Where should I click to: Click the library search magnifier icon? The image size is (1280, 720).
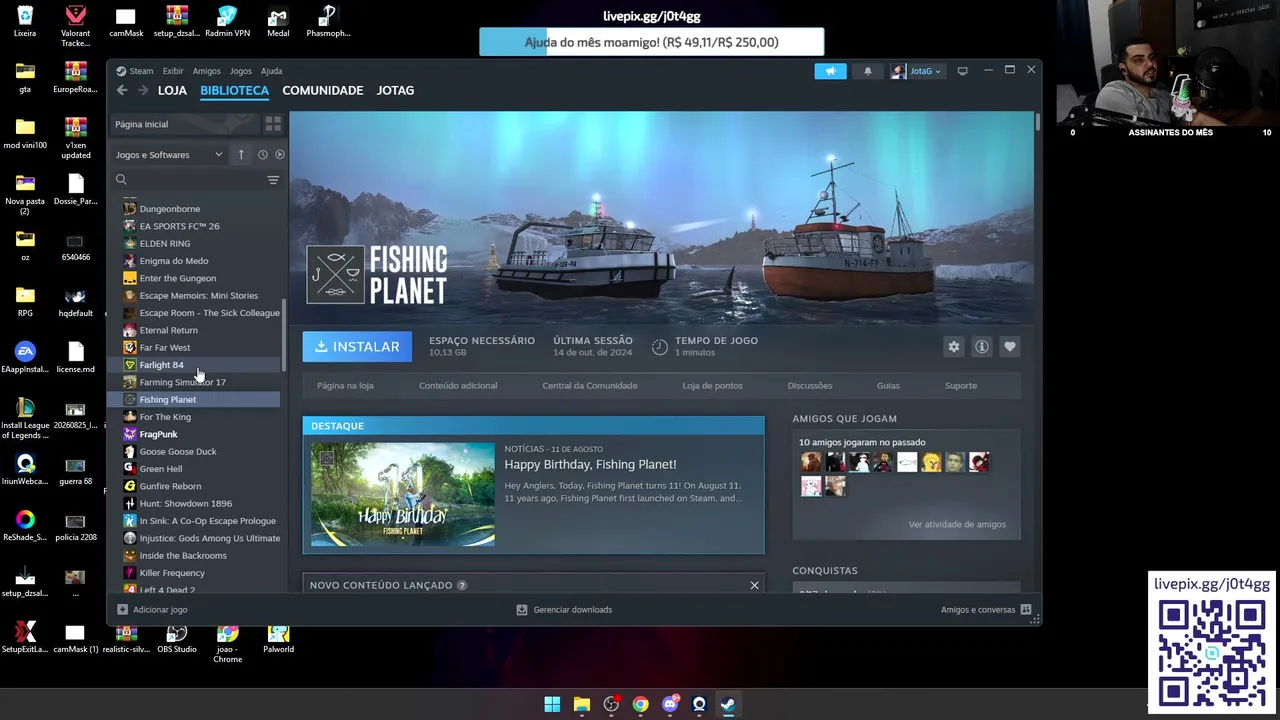pyautogui.click(x=121, y=180)
